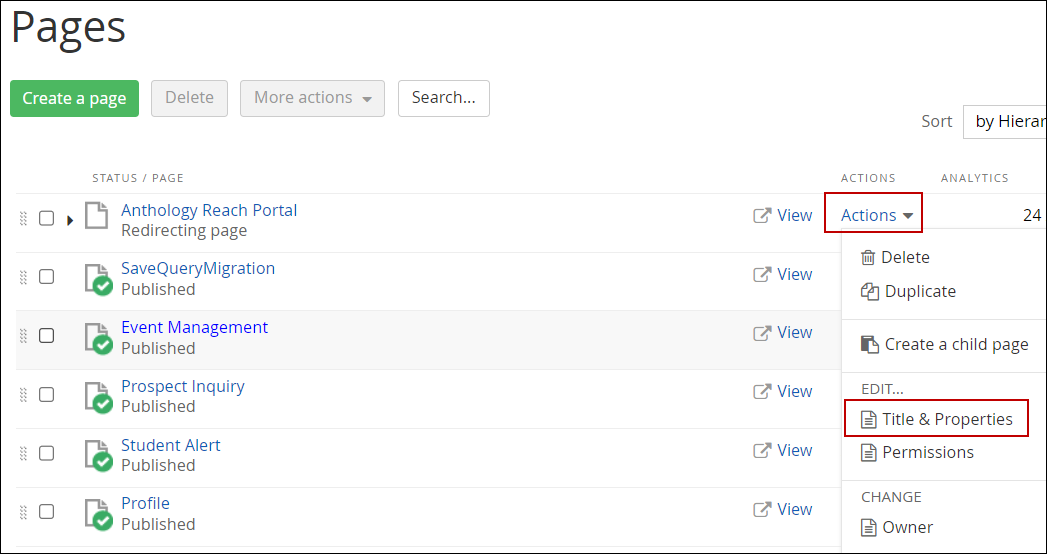Click the Delete trash icon in Actions menu

(868, 258)
